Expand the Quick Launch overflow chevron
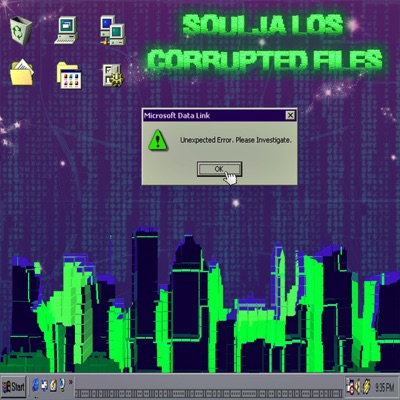Screen dimensions: 400x400 point(70,382)
